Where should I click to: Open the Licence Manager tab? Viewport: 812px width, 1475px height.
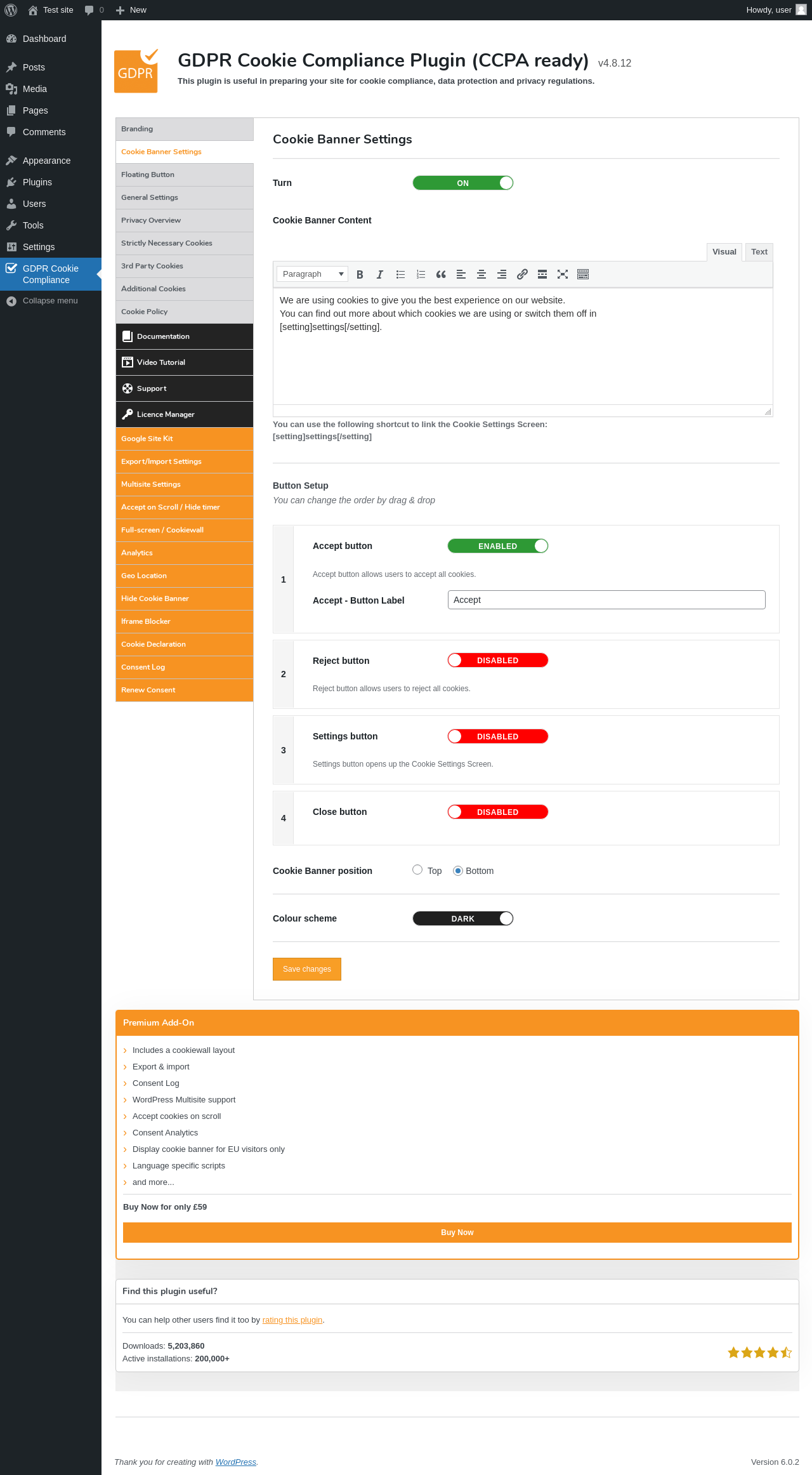pos(185,414)
